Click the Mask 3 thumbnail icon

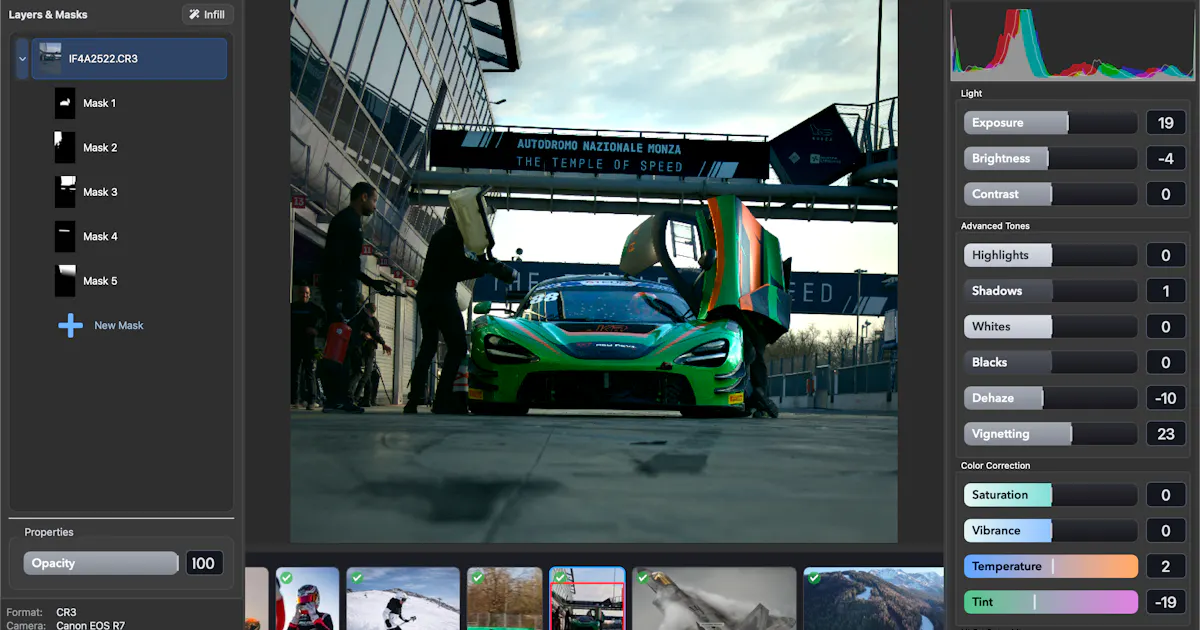coord(65,192)
